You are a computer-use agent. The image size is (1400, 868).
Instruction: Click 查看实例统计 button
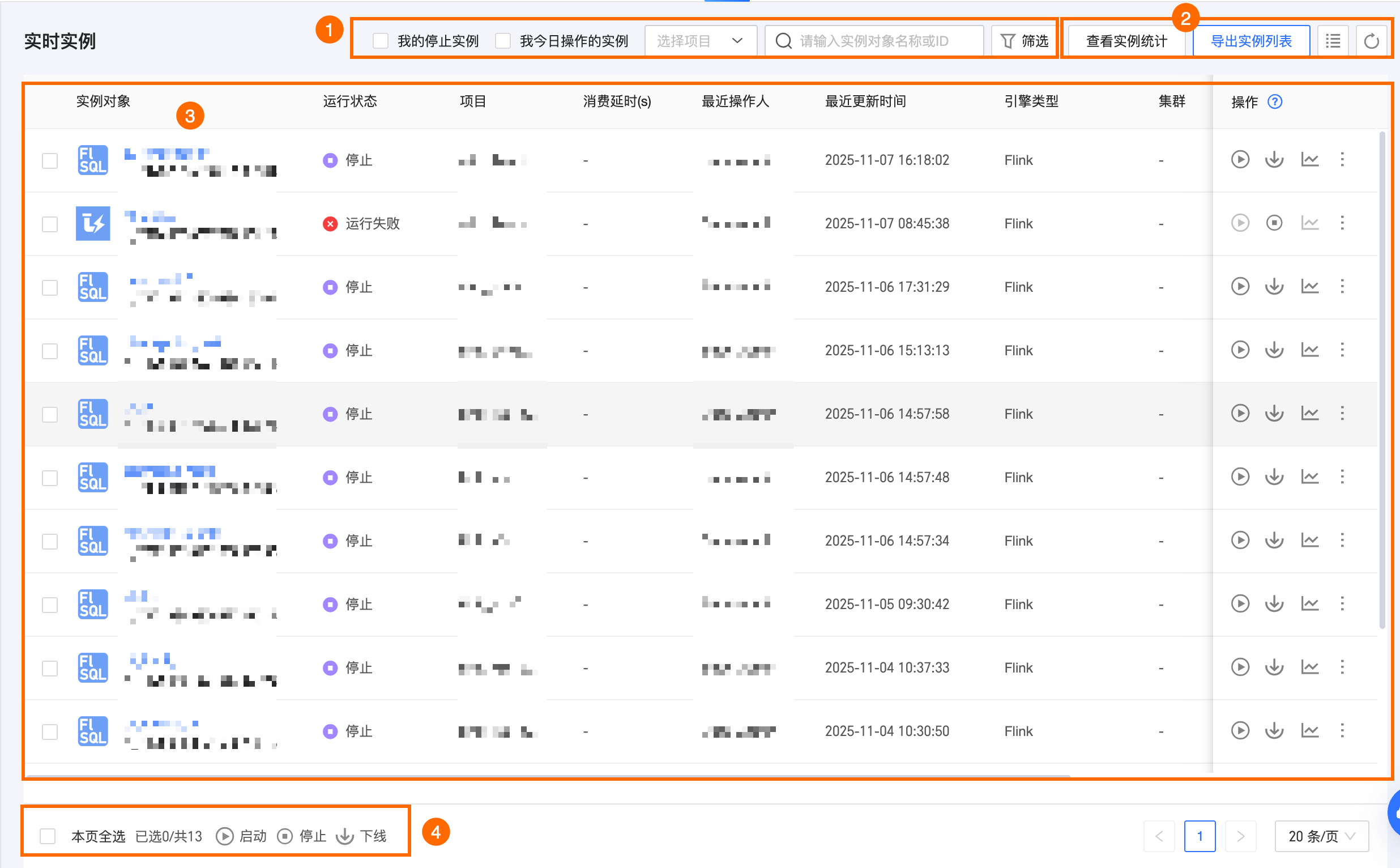pyautogui.click(x=1126, y=41)
